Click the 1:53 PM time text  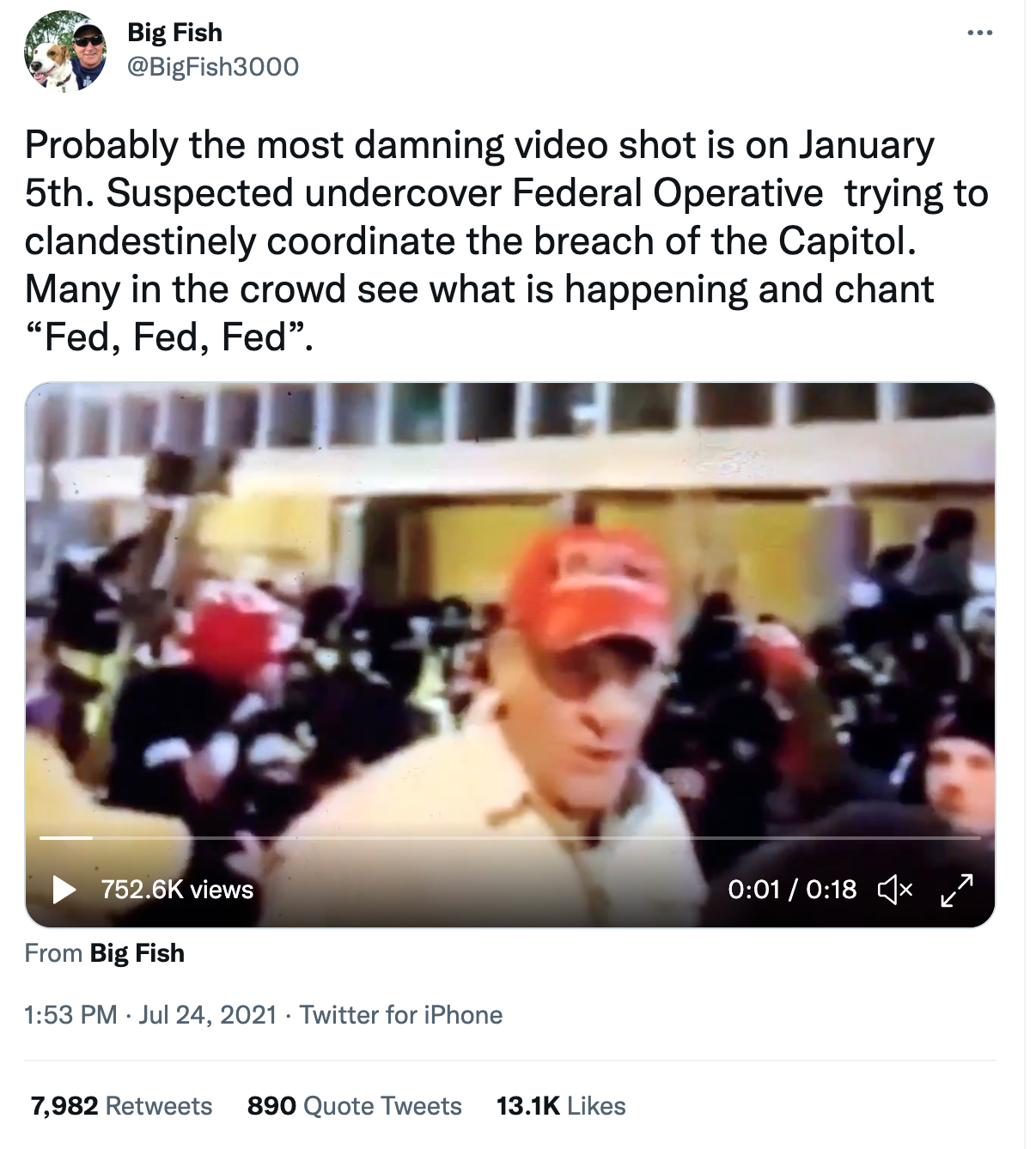[70, 1014]
